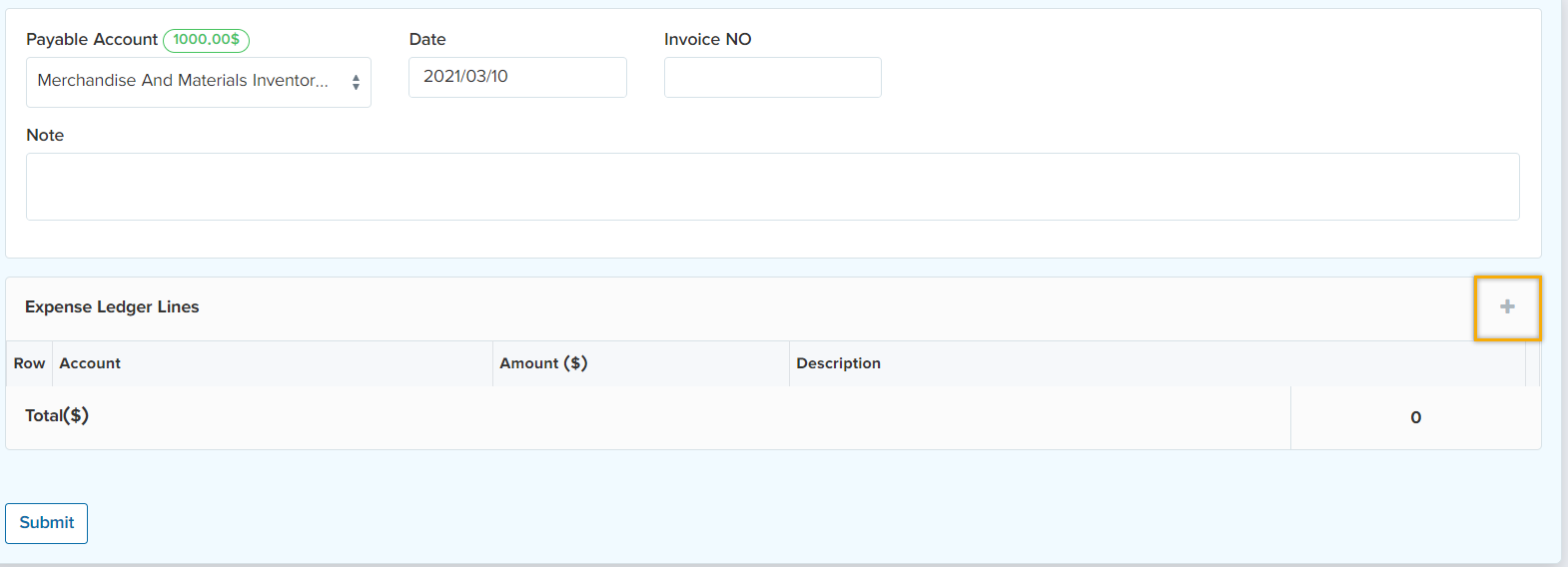
Task: Click the Note label
Action: point(45,136)
